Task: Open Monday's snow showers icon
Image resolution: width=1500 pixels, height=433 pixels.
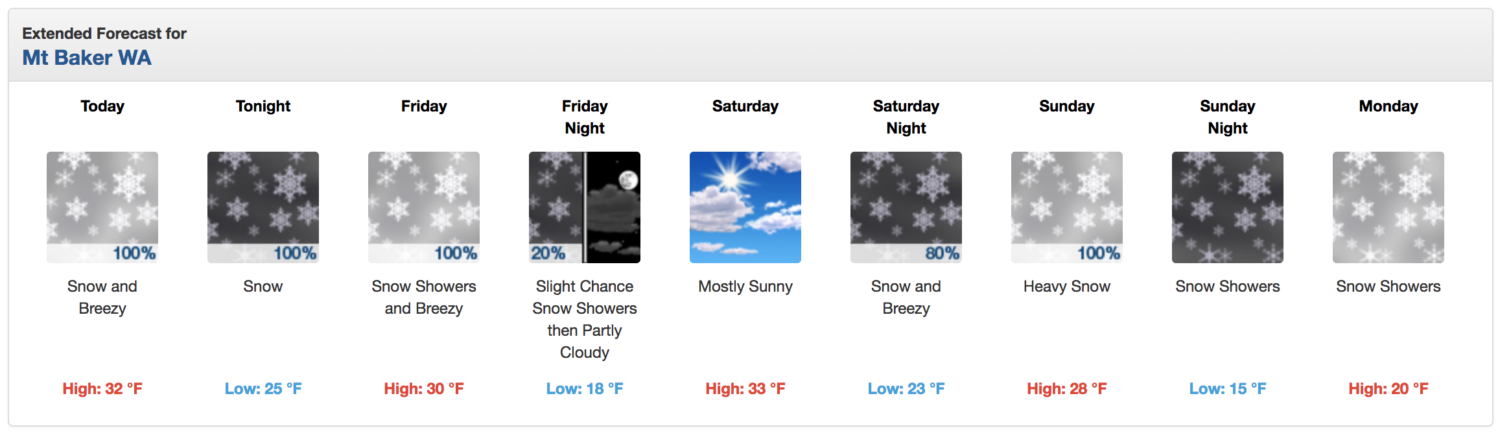Action: (x=1389, y=207)
